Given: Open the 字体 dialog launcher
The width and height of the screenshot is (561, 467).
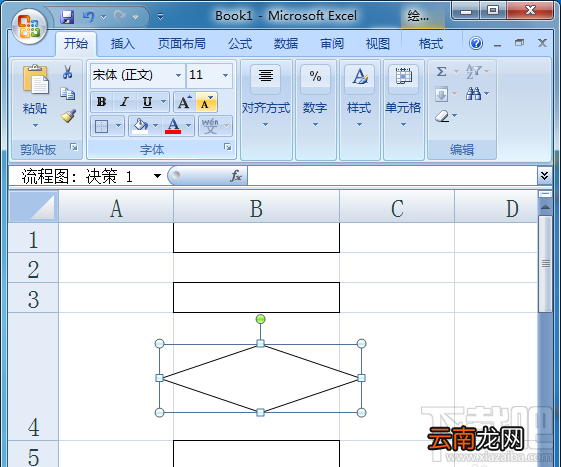Looking at the screenshot, I should [228, 147].
